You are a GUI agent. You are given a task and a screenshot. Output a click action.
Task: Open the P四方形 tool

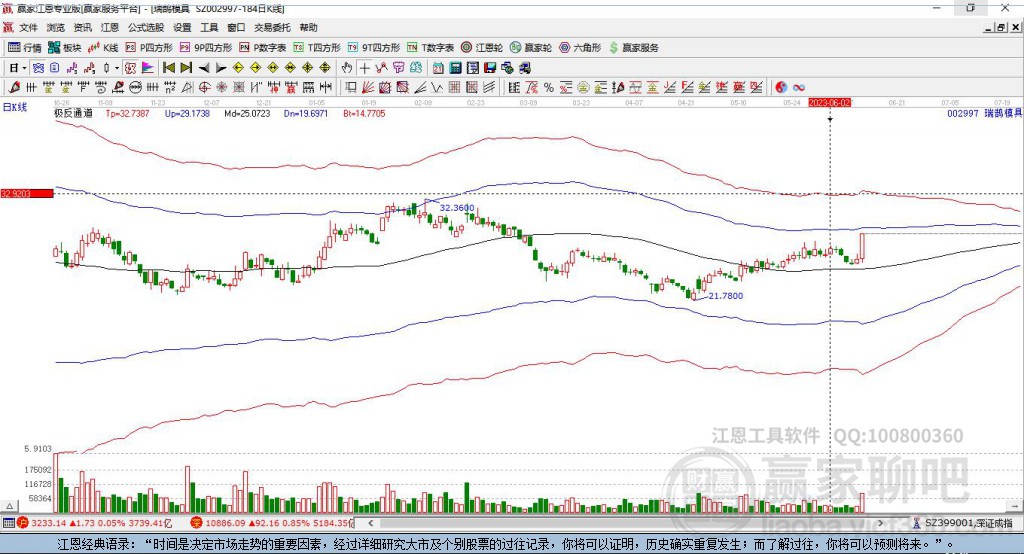tap(149, 48)
